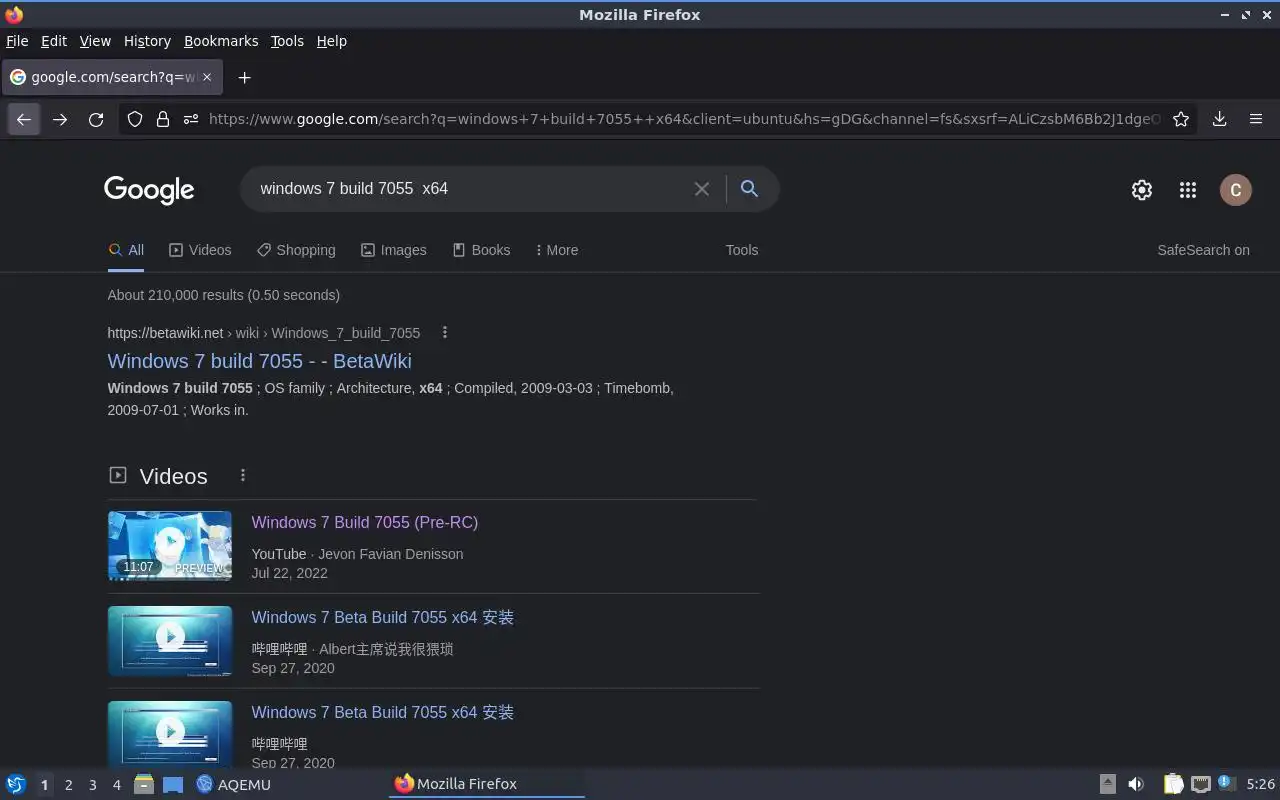This screenshot has height=800, width=1280.
Task: Open a new tab with the plus button
Action: 244,77
